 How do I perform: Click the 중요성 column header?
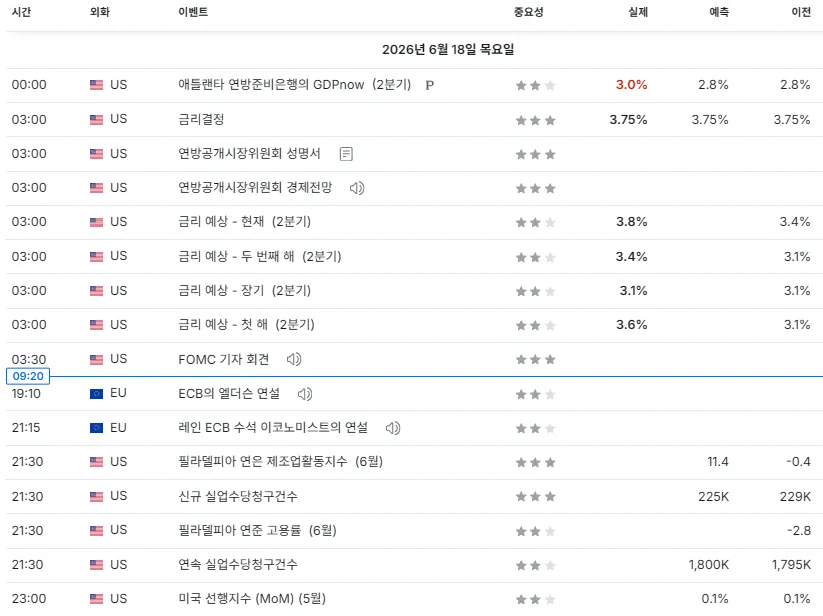[528, 12]
